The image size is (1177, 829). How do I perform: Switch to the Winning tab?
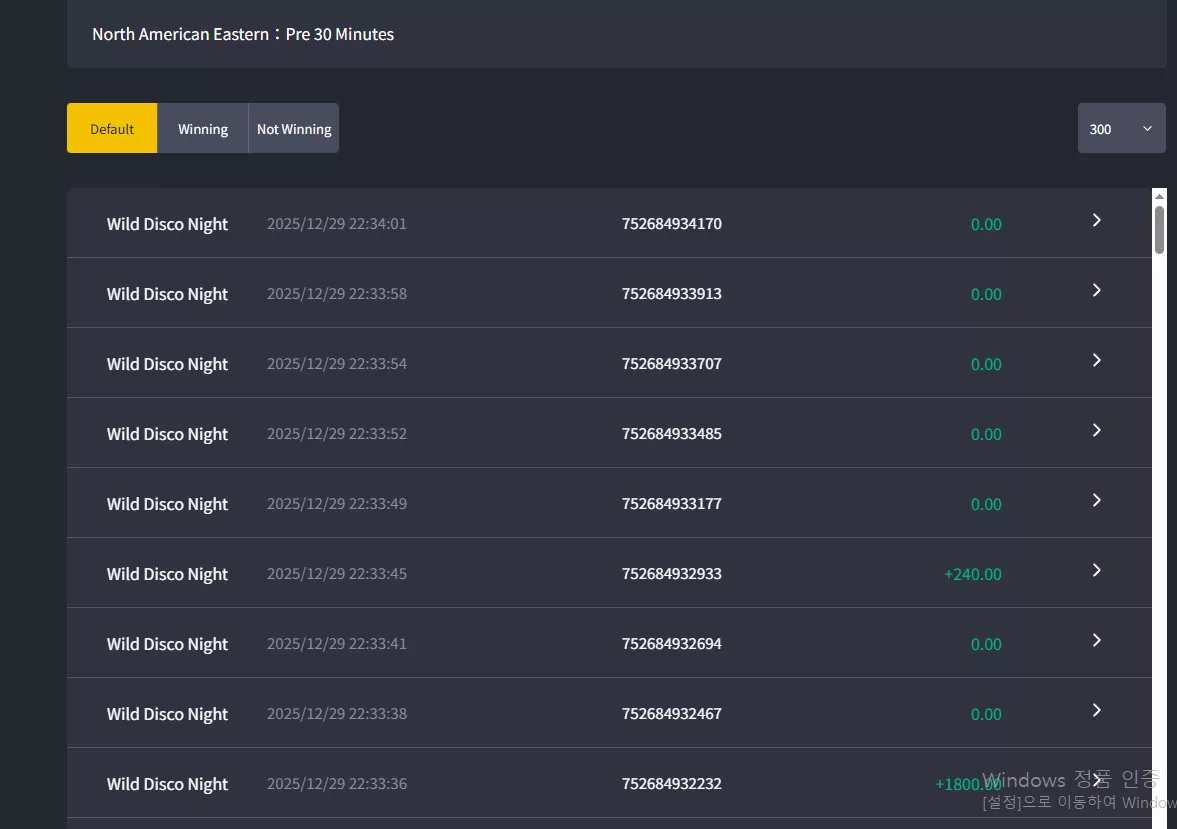tap(203, 128)
